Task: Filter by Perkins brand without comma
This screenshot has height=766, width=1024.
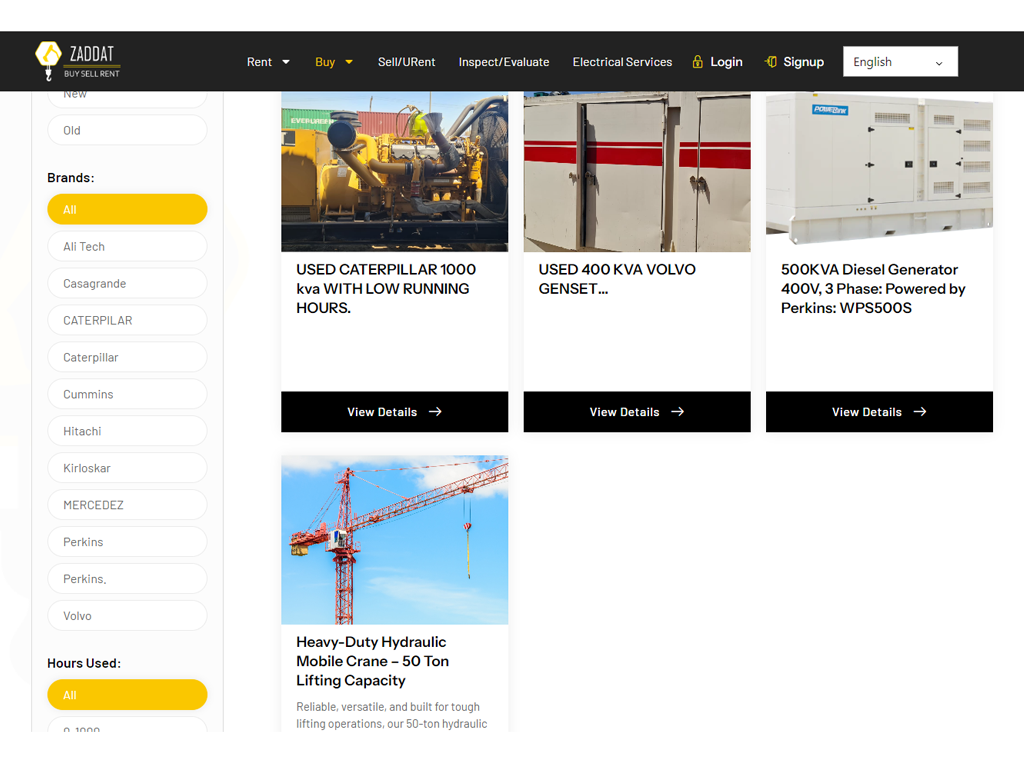Action: click(127, 541)
